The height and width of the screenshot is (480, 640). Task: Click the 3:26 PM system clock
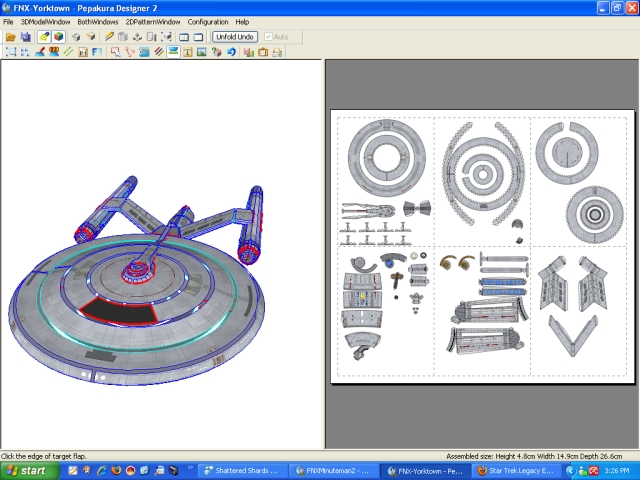coord(616,471)
